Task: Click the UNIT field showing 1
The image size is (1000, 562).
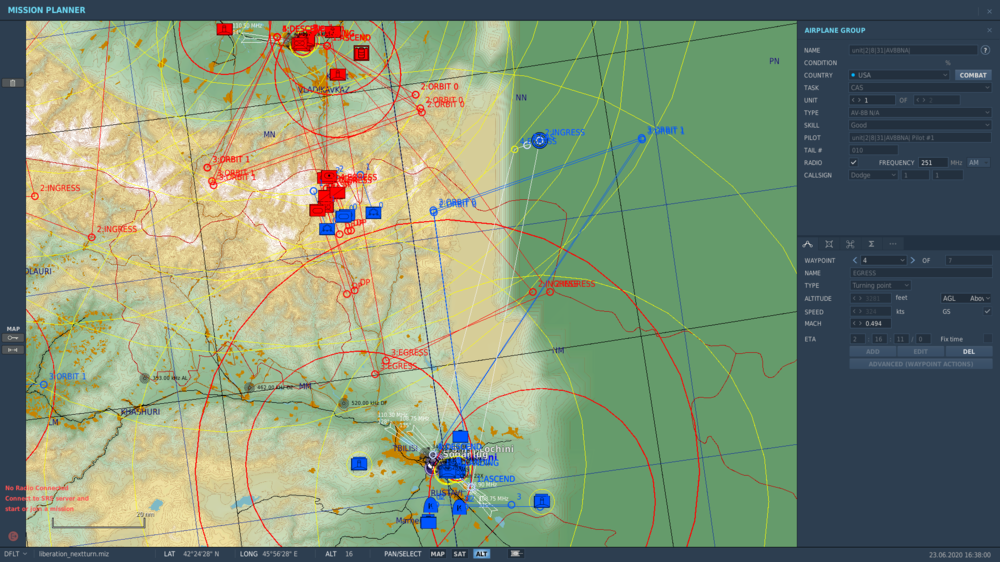Action: 872,100
